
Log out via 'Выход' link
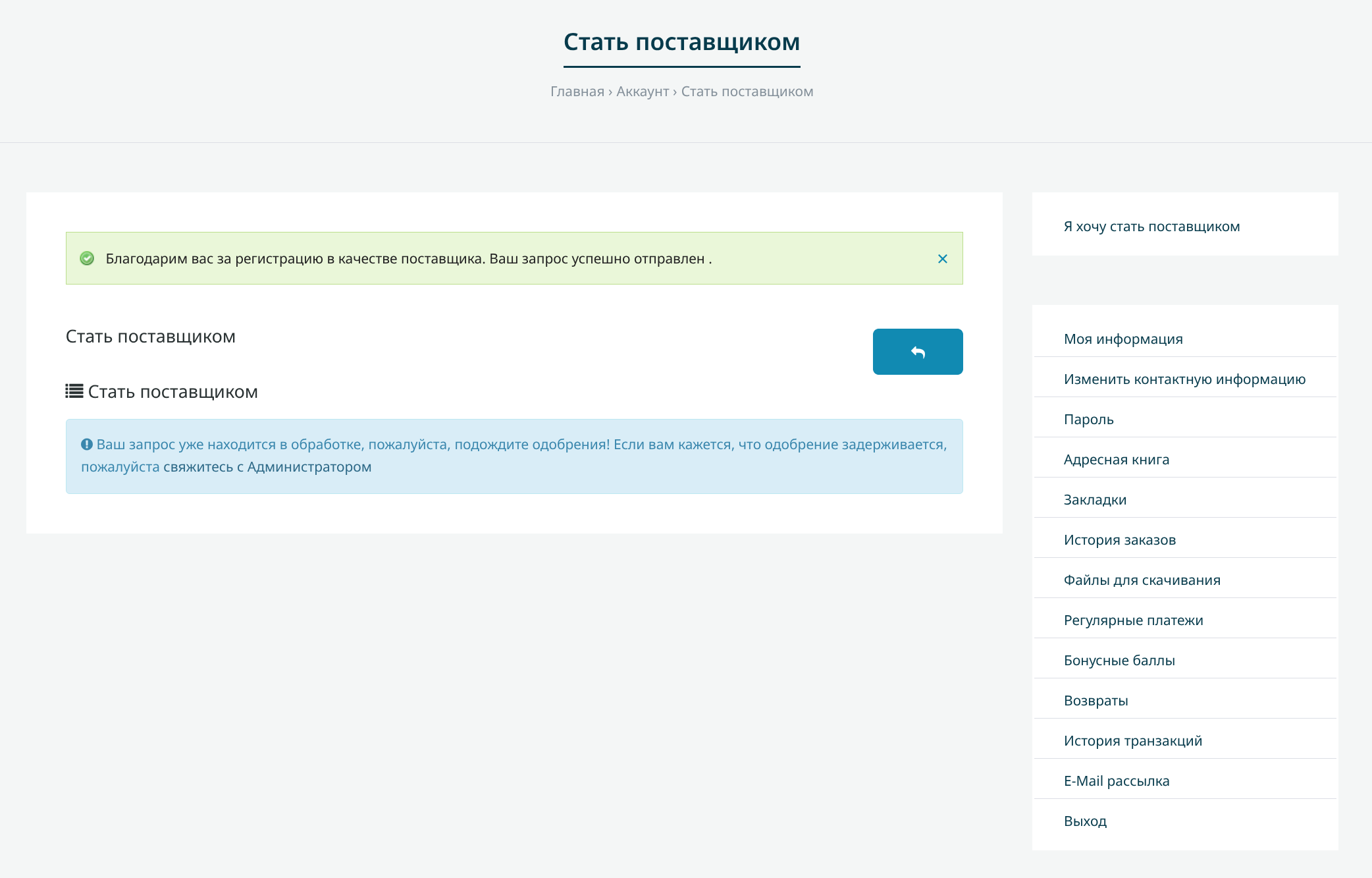pos(1085,821)
